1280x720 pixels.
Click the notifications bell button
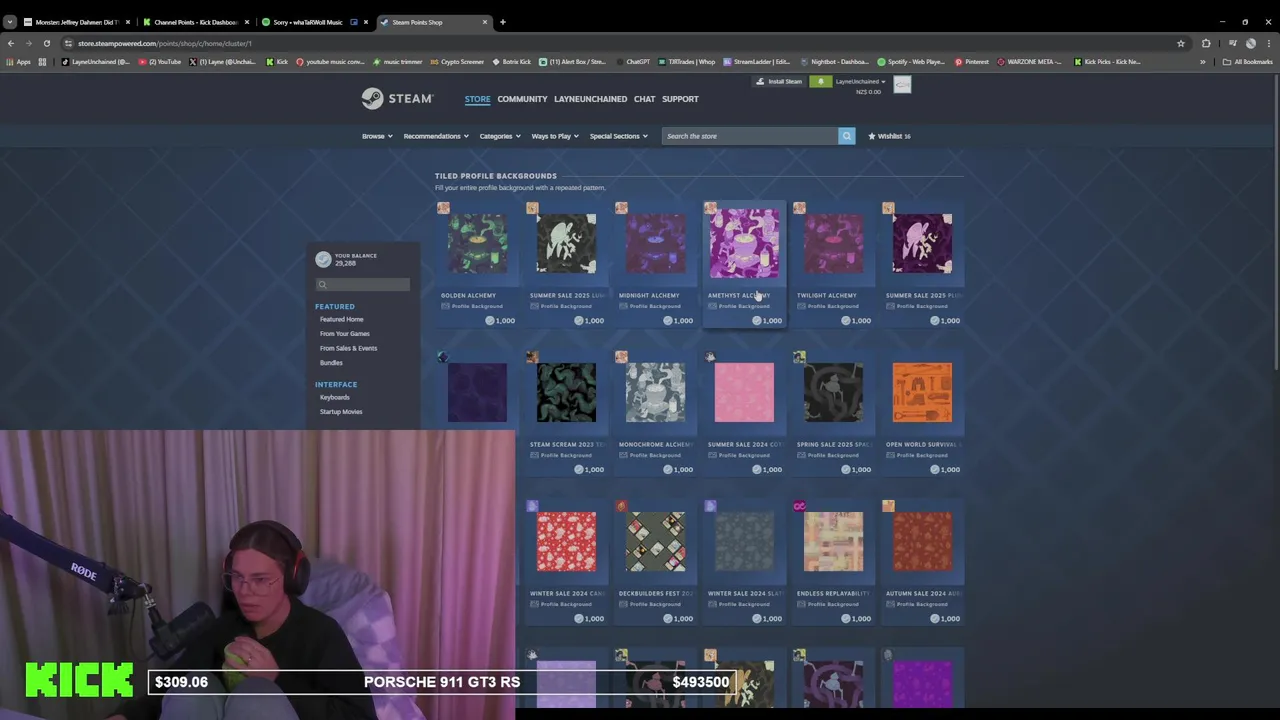coord(821,82)
